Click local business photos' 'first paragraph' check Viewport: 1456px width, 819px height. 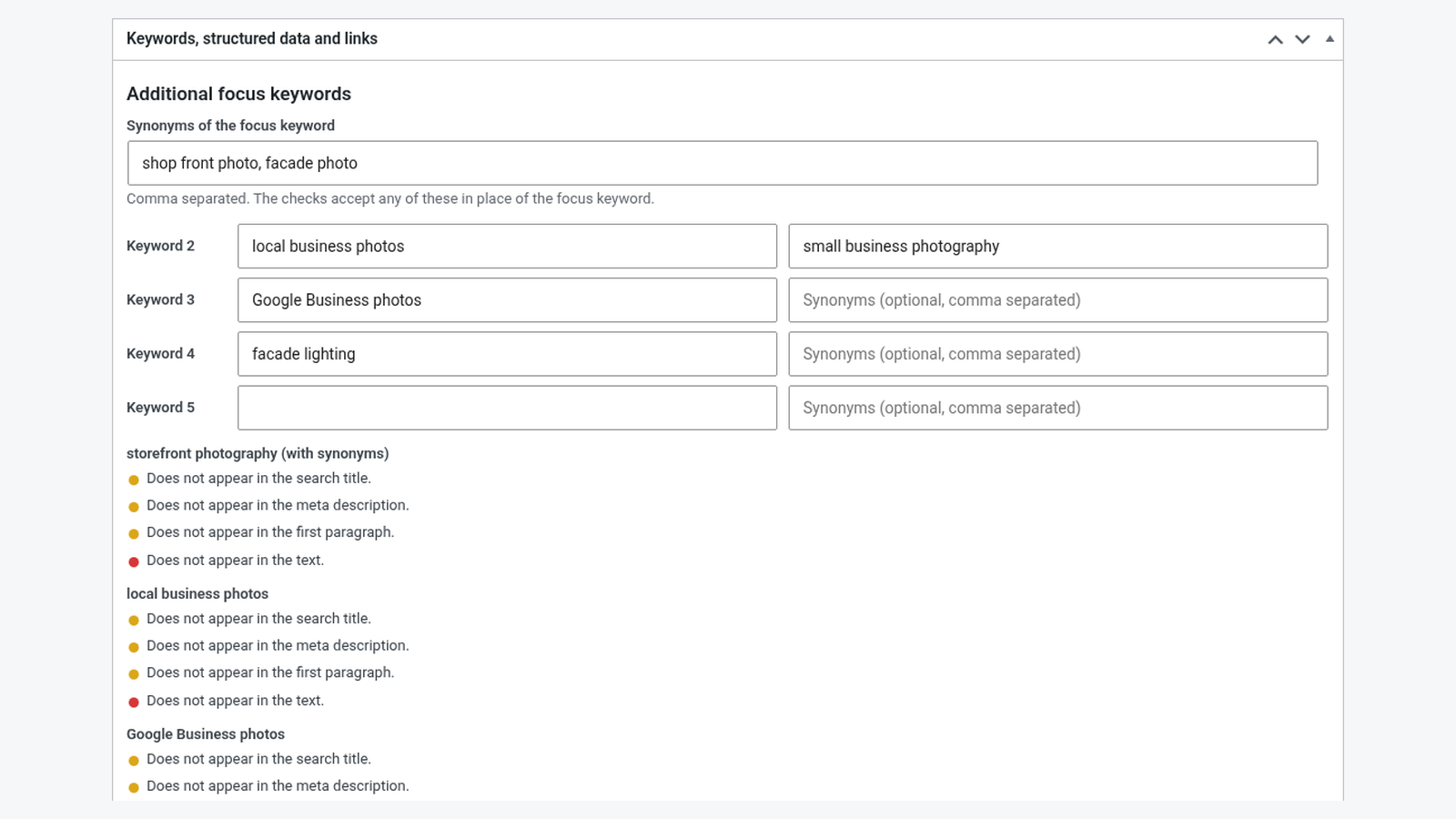tap(270, 672)
